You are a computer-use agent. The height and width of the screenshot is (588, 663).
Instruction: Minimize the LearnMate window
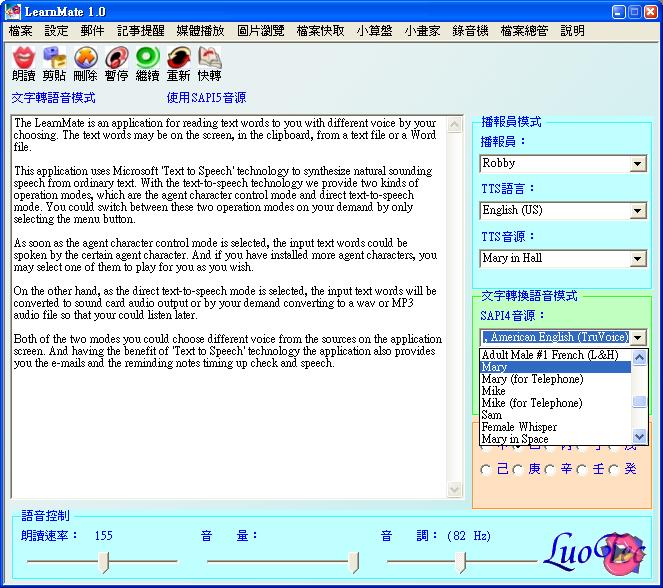[619, 12]
